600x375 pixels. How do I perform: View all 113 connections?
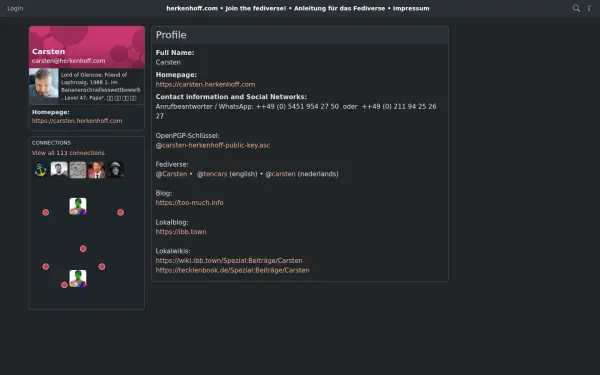point(68,153)
